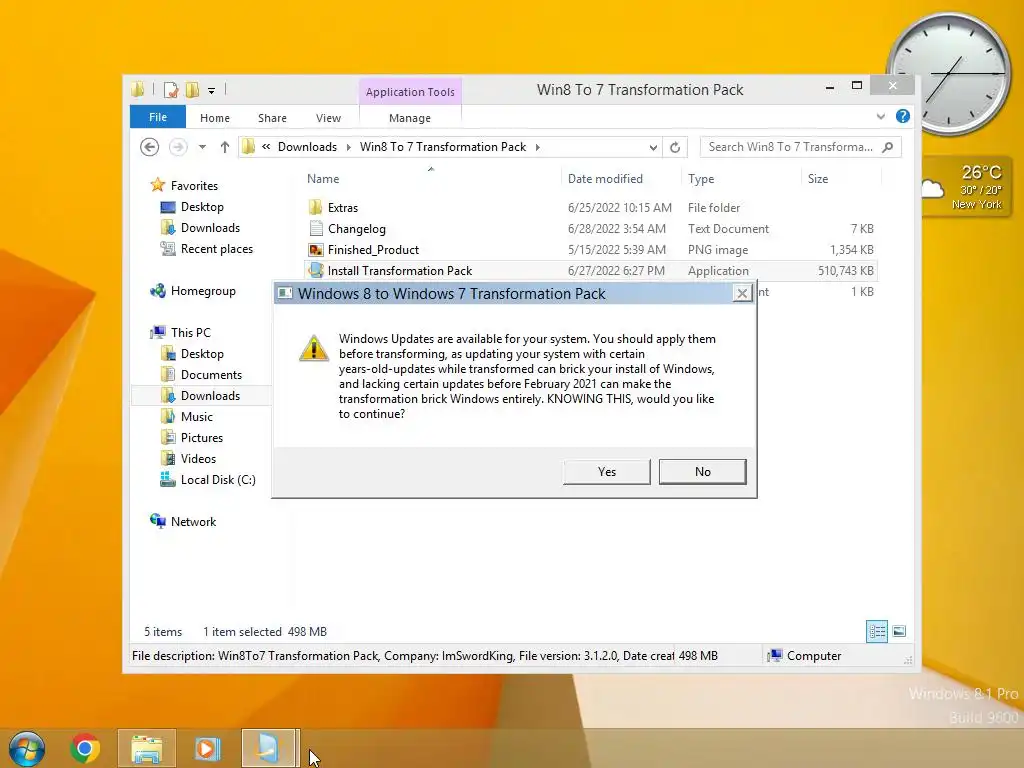Open Recent places in Favorites
This screenshot has width=1024, height=768.
[216, 249]
